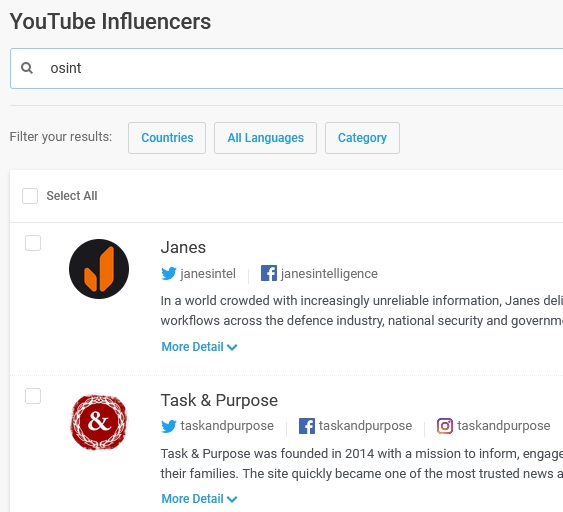Screen dimensions: 563x512
Task: Expand More Detail for Task & Purpose
Action: click(x=199, y=499)
